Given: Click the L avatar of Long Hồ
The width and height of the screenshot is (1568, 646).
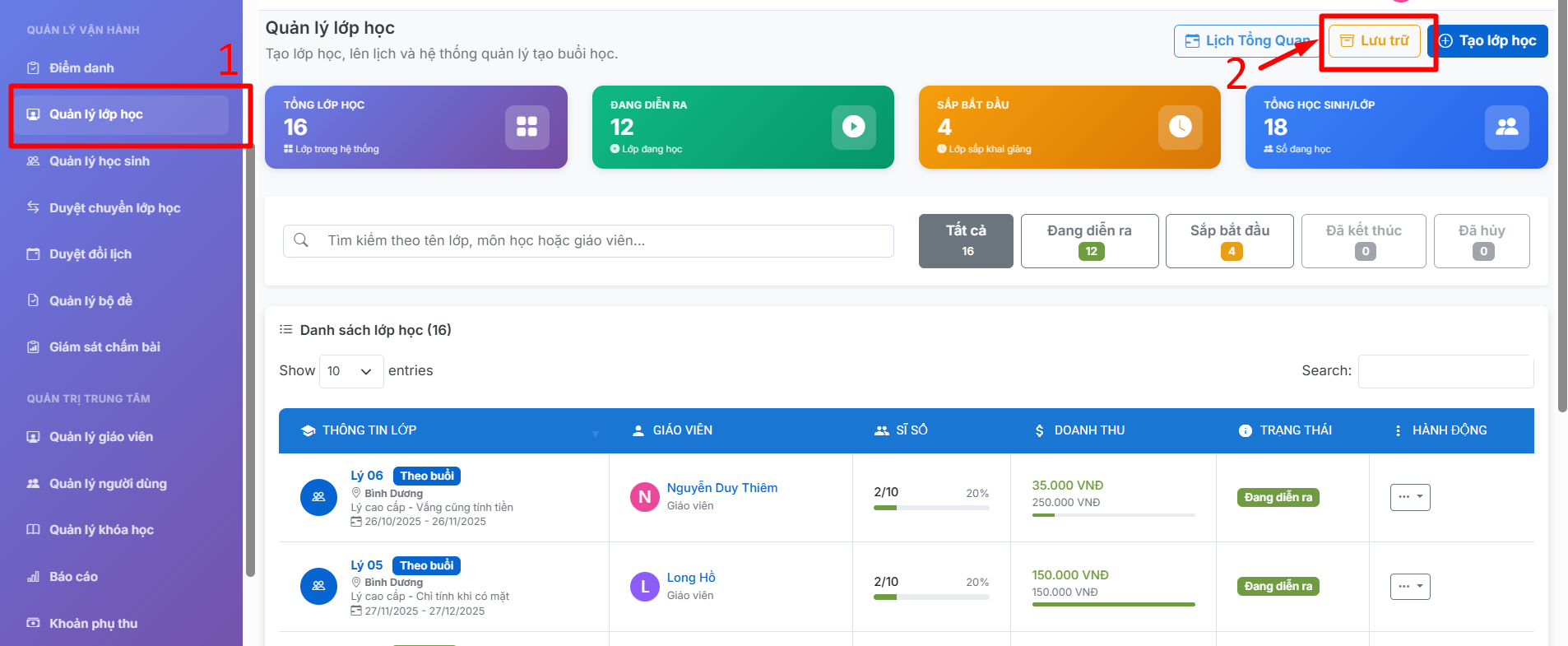Looking at the screenshot, I should (644, 586).
